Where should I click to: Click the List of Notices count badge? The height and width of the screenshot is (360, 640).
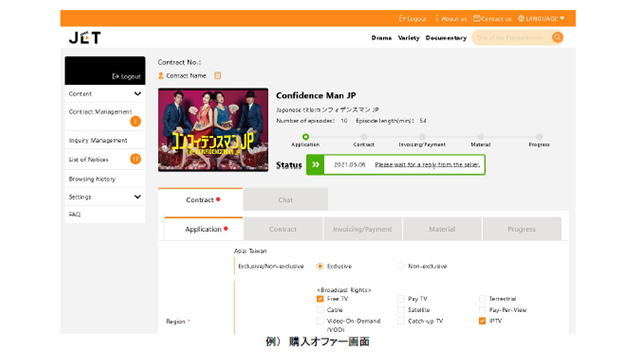(x=135, y=159)
